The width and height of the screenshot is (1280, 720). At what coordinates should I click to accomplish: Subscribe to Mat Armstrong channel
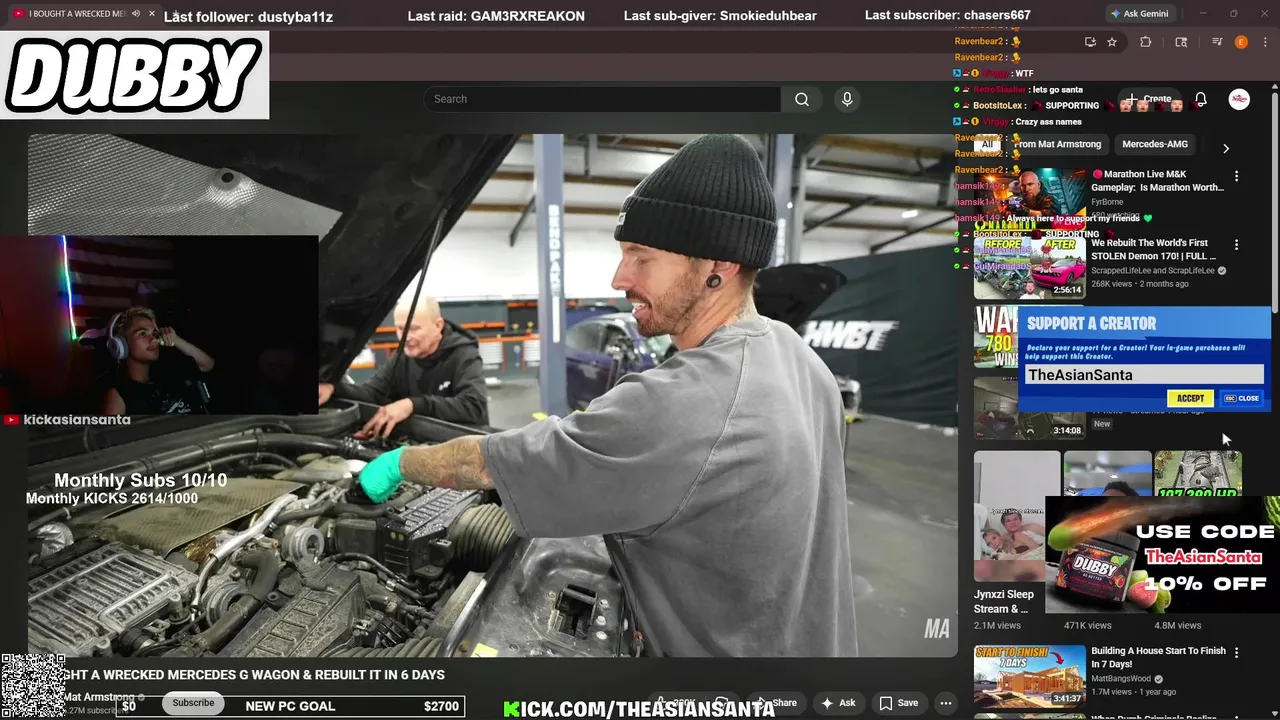click(x=193, y=703)
